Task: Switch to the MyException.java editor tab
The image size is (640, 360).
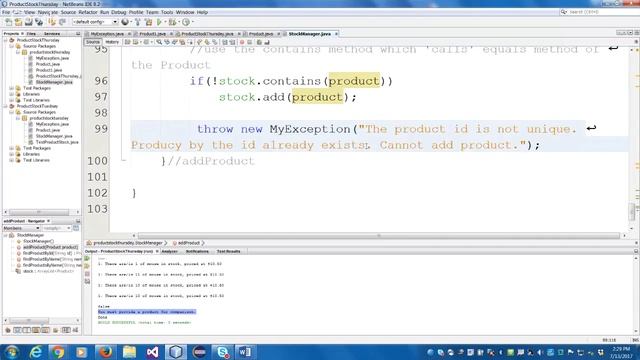Action: click(x=107, y=34)
